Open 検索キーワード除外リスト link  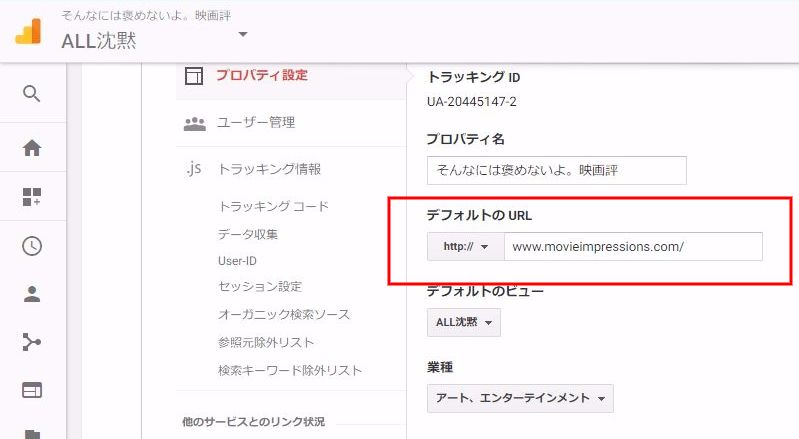pyautogui.click(x=290, y=370)
